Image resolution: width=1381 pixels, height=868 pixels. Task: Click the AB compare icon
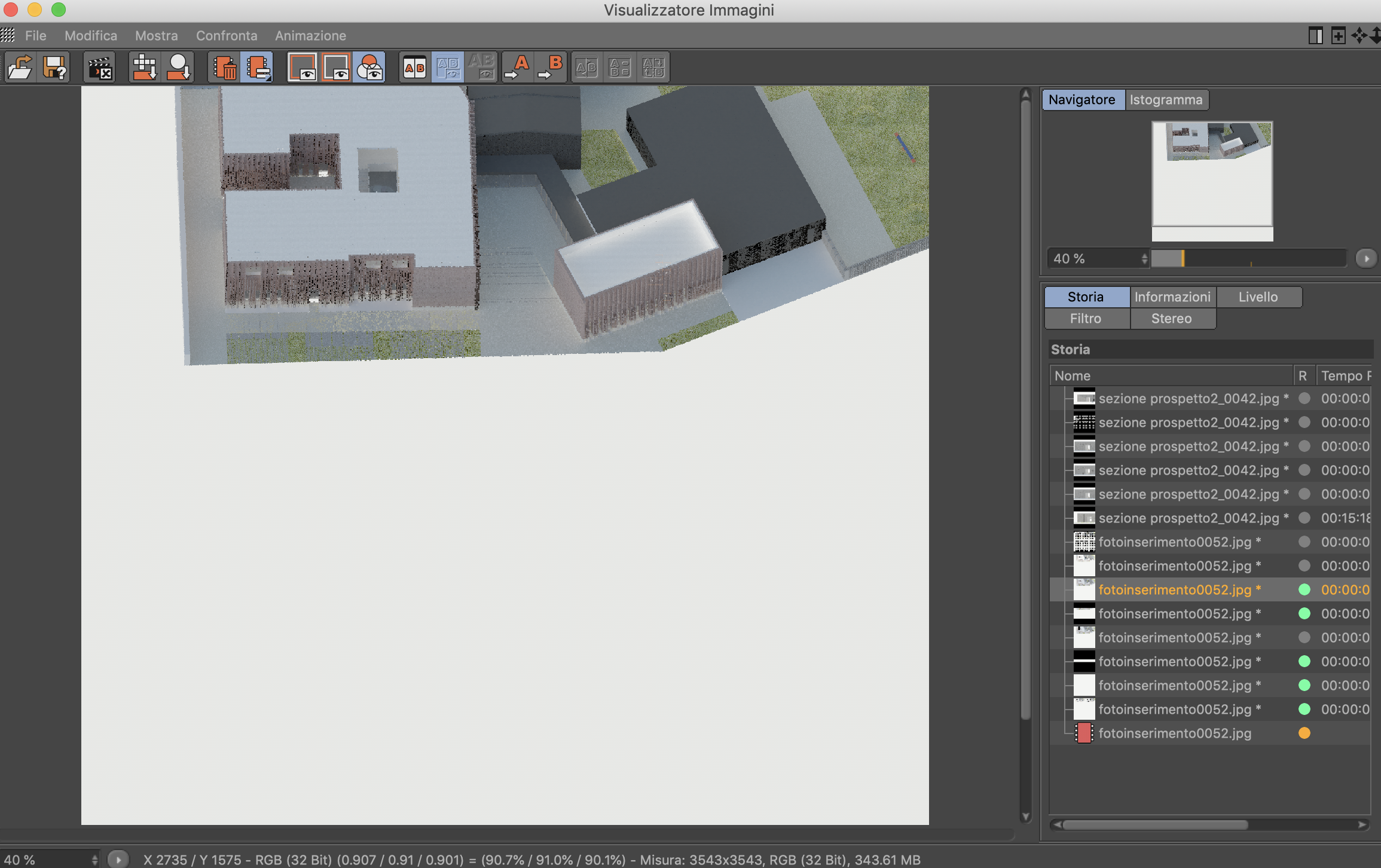pos(414,67)
